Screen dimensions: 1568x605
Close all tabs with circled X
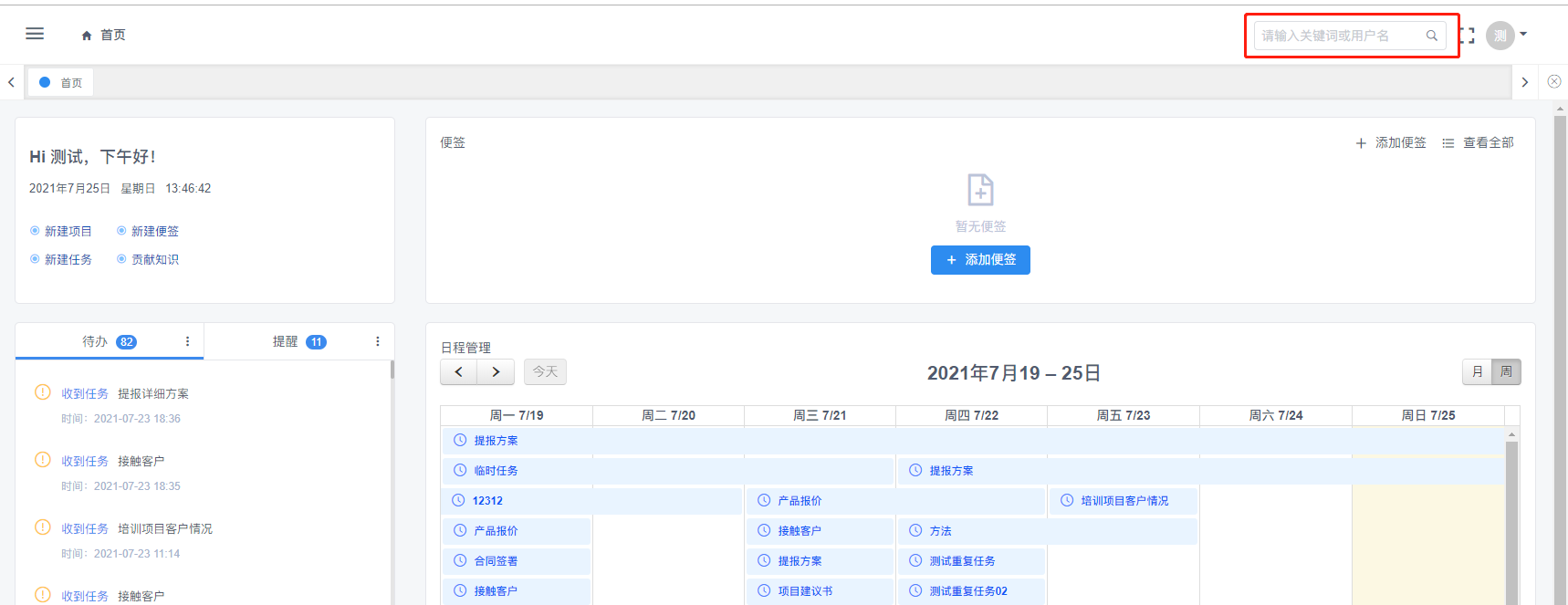point(1554,81)
